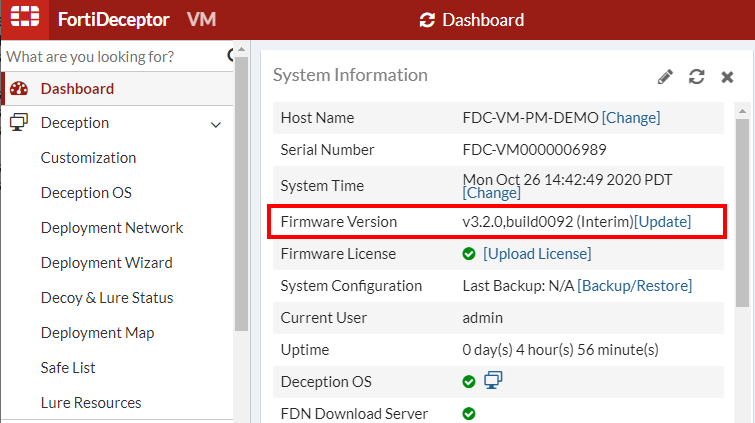755x423 pixels.
Task: Click the Fortinet logo icon
Action: (24, 20)
